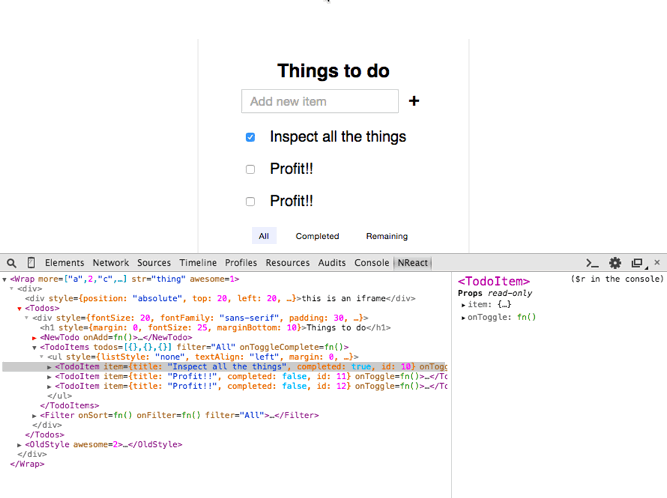This screenshot has width=667, height=498.
Task: Switch to the Sources tab
Action: pos(154,263)
